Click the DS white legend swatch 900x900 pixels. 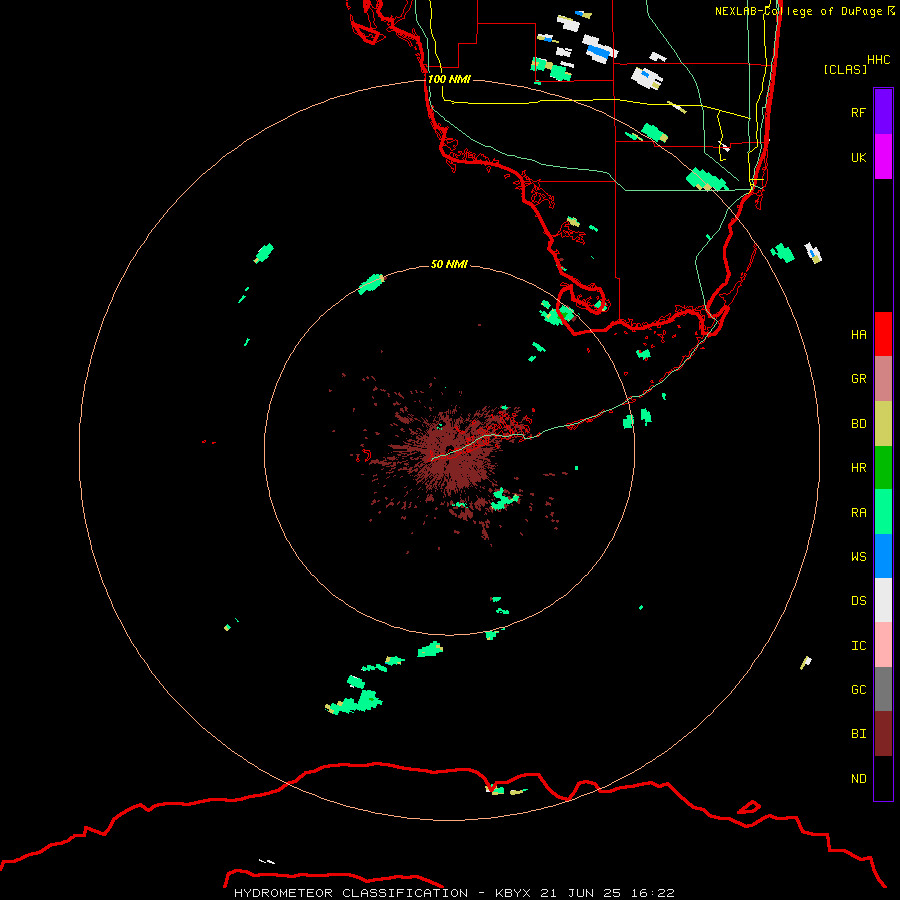point(883,600)
